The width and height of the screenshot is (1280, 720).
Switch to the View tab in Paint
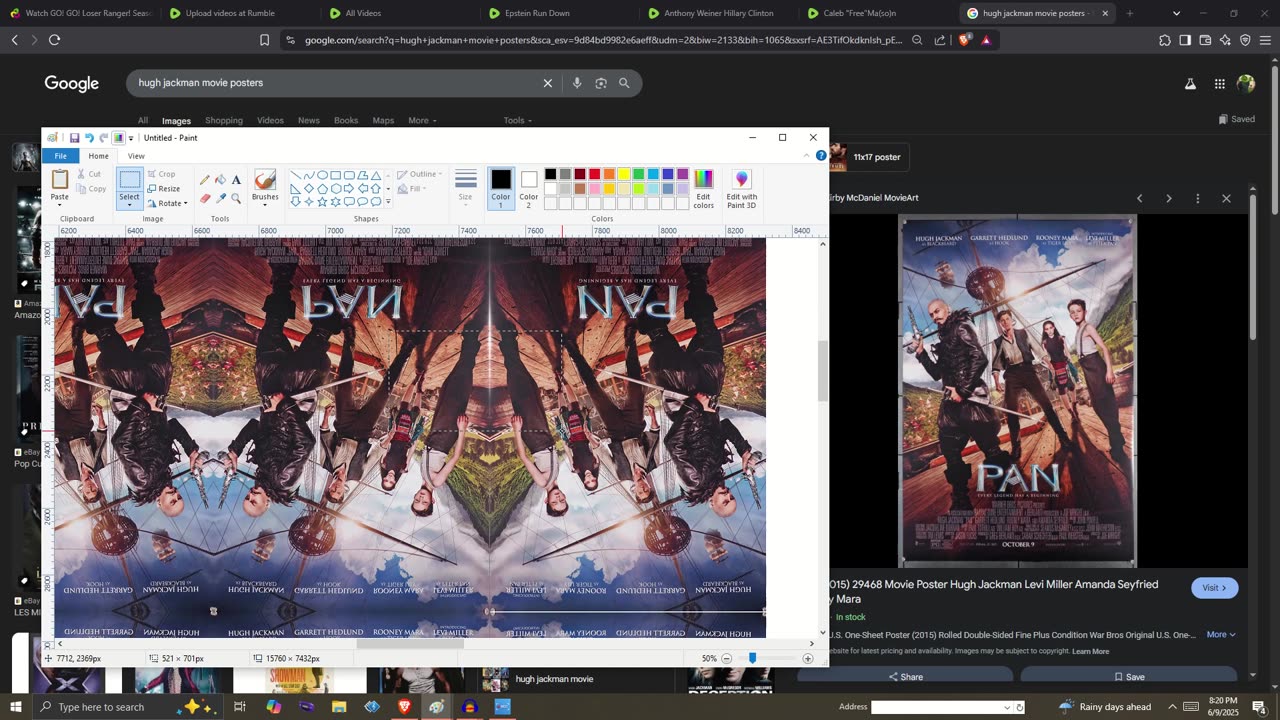coord(136,156)
